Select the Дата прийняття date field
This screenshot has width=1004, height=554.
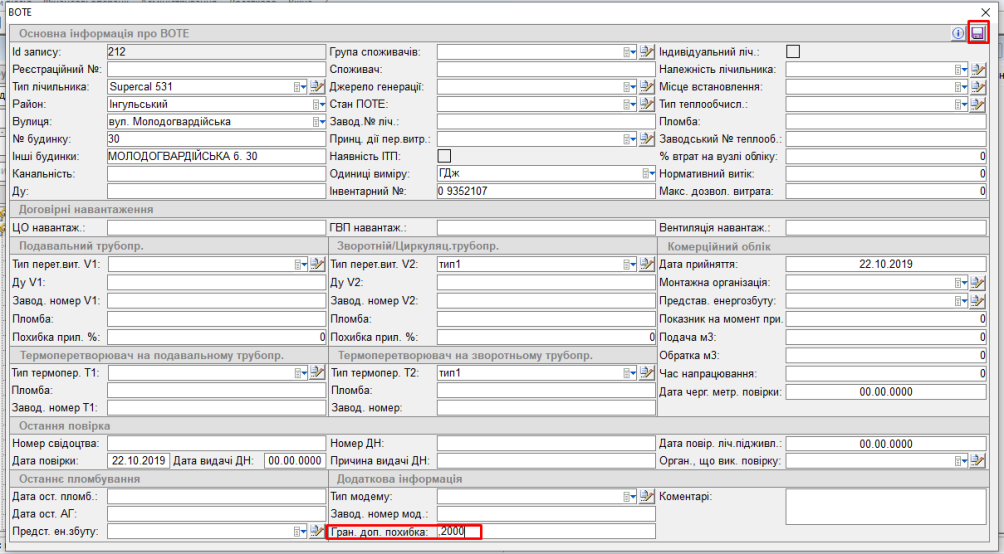pos(886,264)
